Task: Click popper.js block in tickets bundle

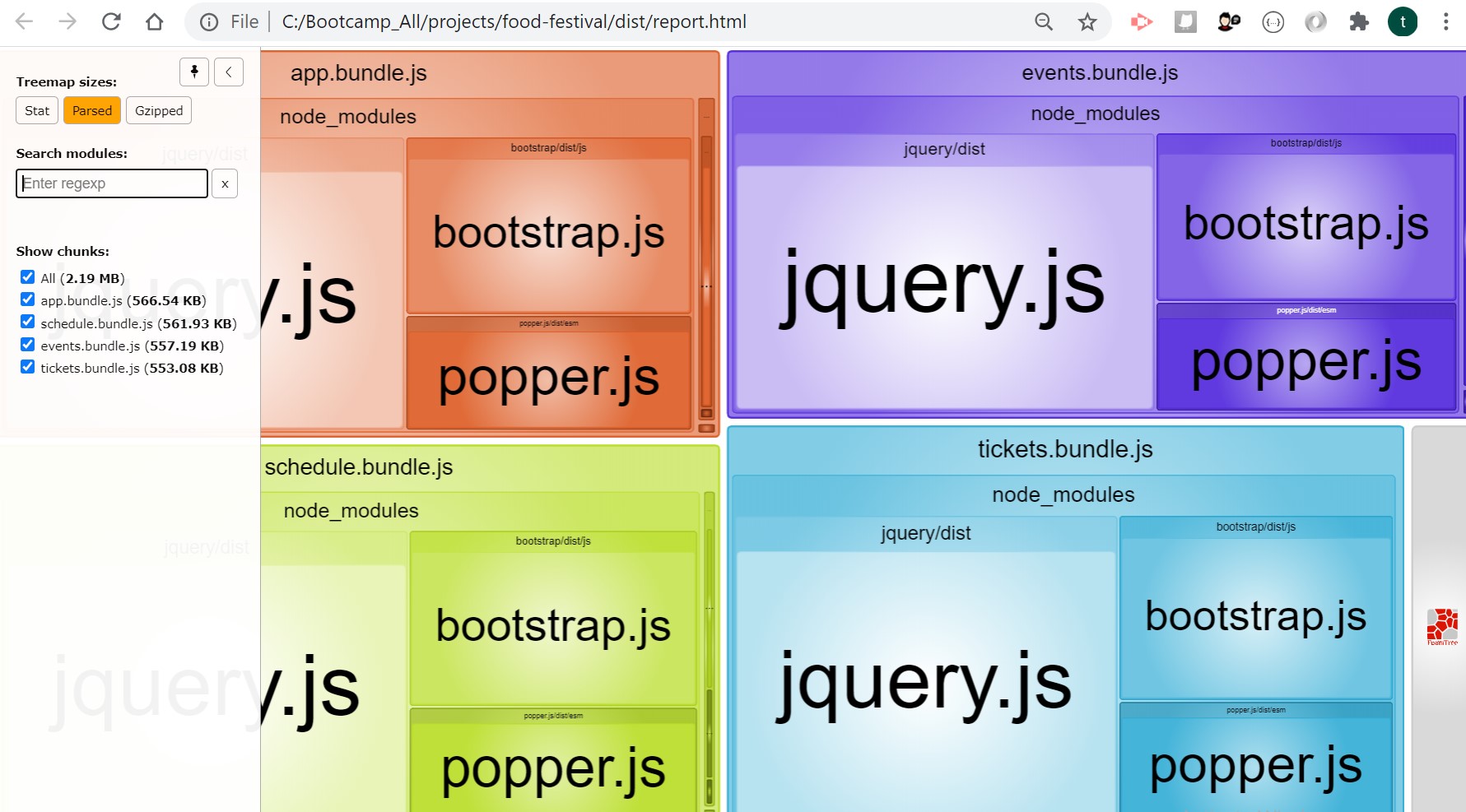Action: point(1256,765)
